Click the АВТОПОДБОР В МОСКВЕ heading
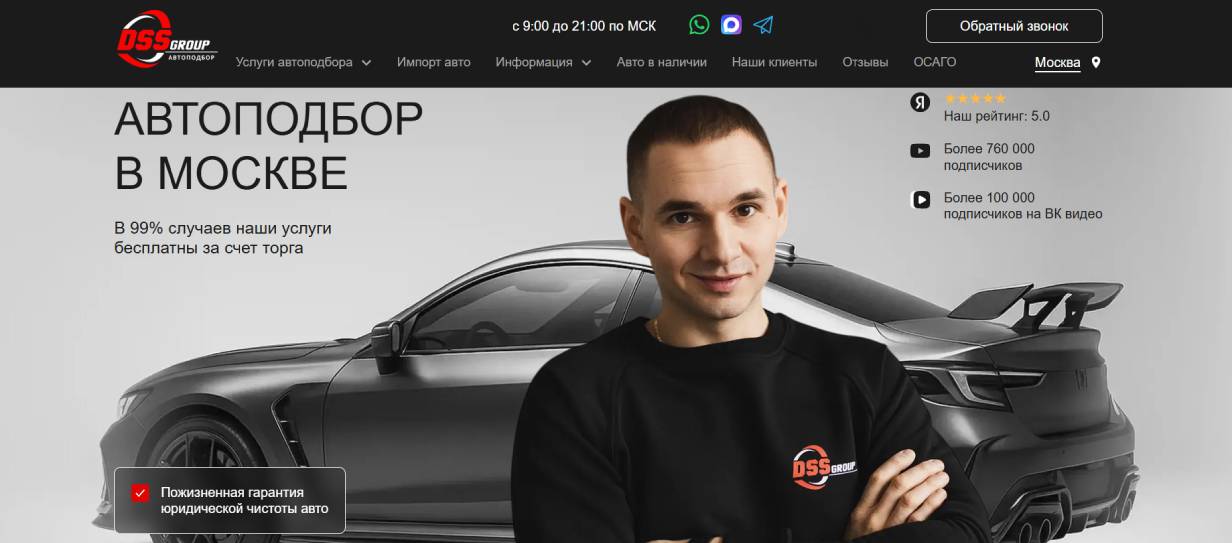The height and width of the screenshot is (543, 1232). [x=269, y=146]
